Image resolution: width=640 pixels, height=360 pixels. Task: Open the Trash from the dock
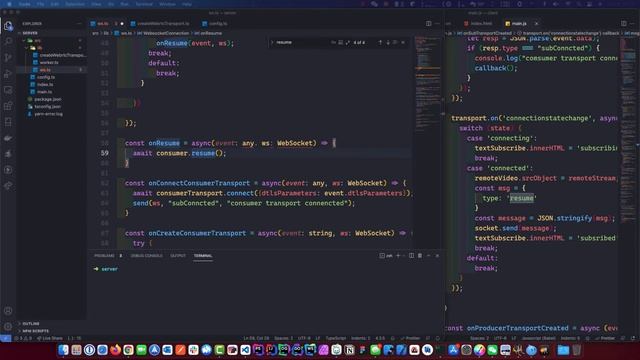(576, 350)
